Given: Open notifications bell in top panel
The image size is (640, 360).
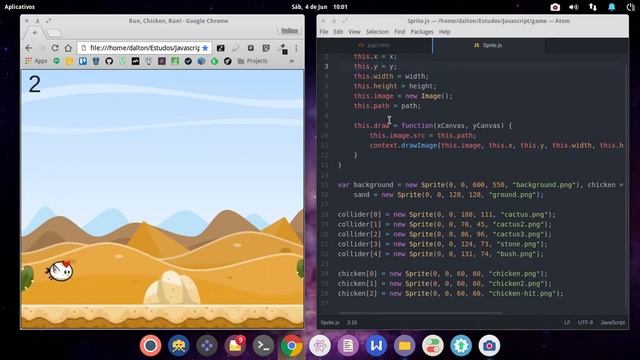Looking at the screenshot, I should 611,7.
